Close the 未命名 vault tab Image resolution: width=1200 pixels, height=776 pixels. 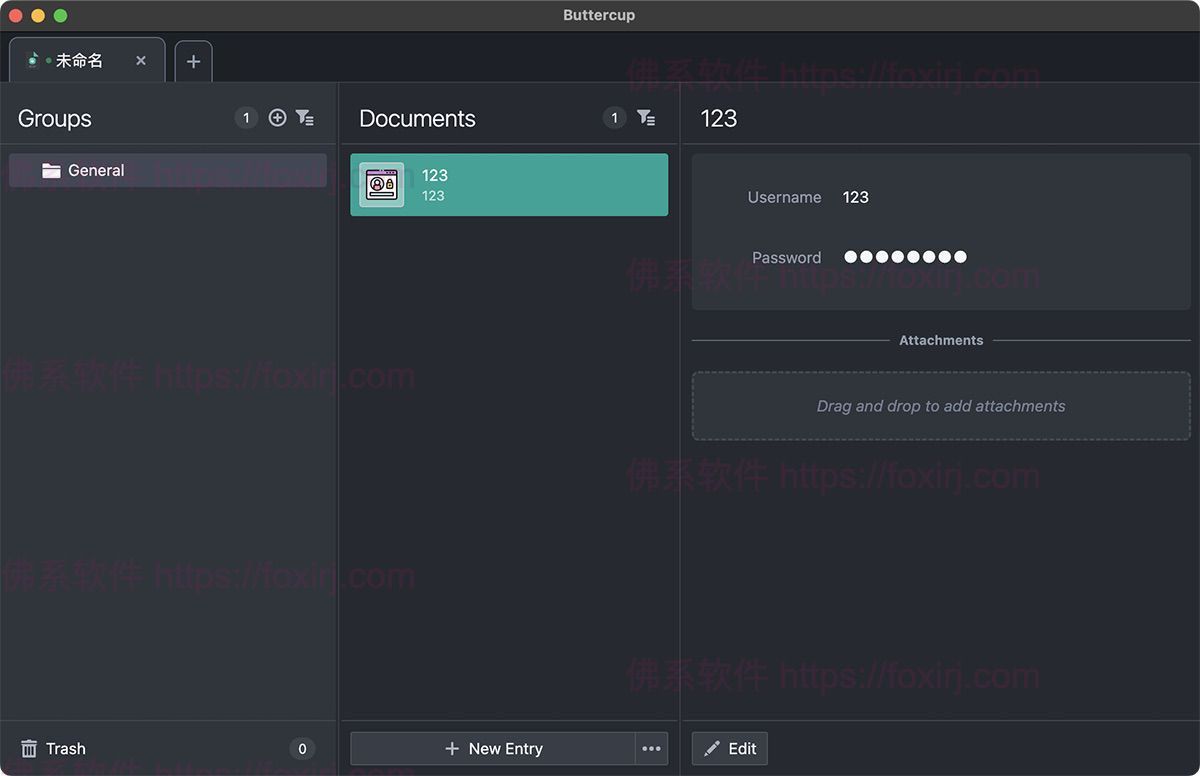pyautogui.click(x=141, y=61)
